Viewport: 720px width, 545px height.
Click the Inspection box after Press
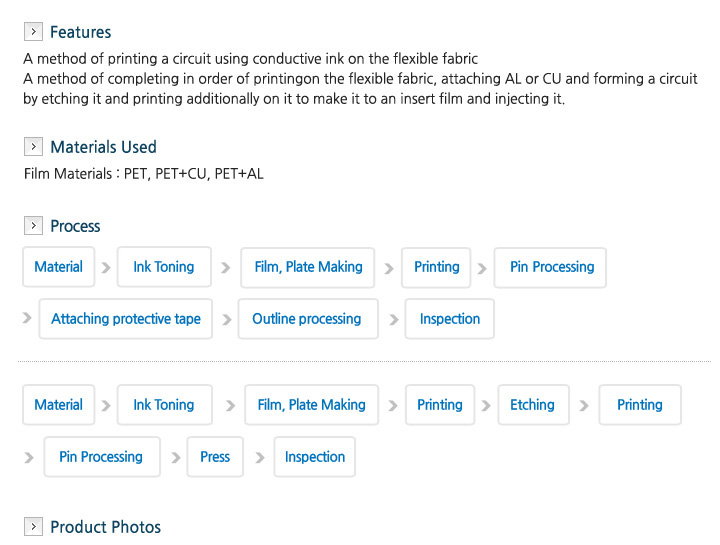coord(315,457)
